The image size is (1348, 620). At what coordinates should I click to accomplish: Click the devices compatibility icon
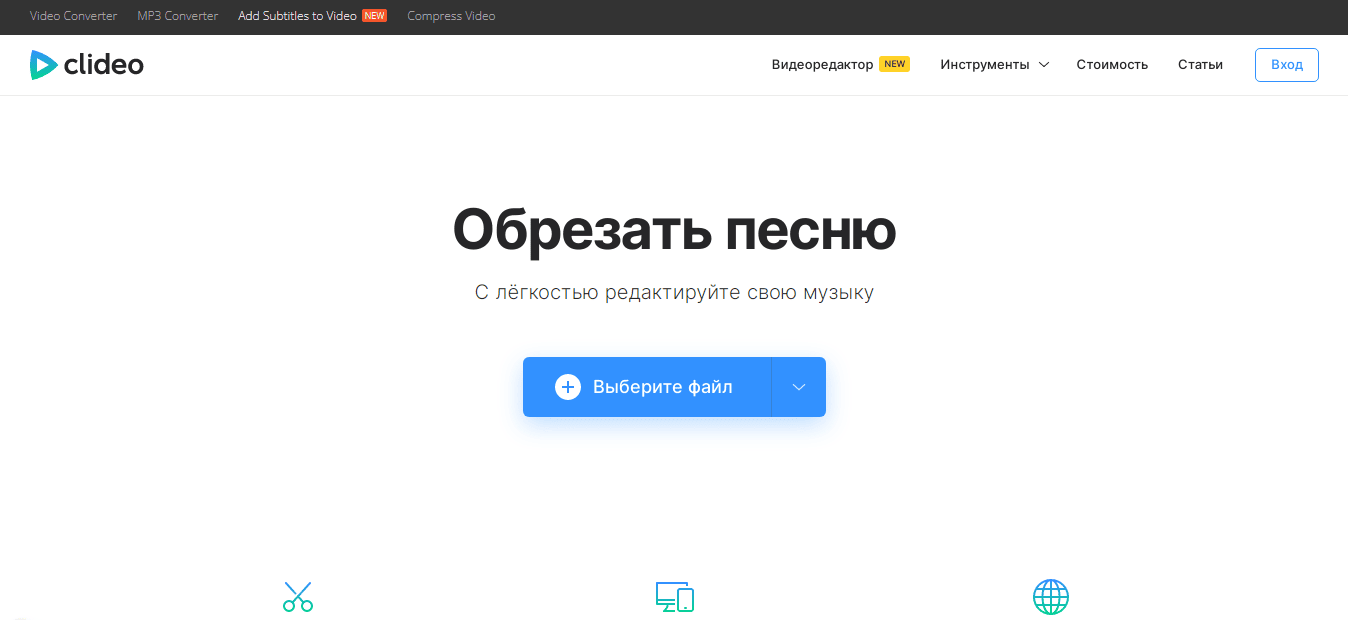tap(674, 596)
